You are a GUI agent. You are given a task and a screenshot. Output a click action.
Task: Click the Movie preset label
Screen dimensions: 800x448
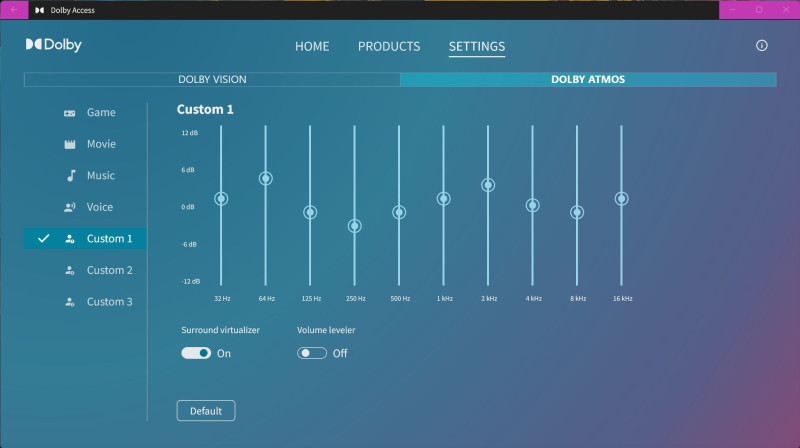[101, 144]
